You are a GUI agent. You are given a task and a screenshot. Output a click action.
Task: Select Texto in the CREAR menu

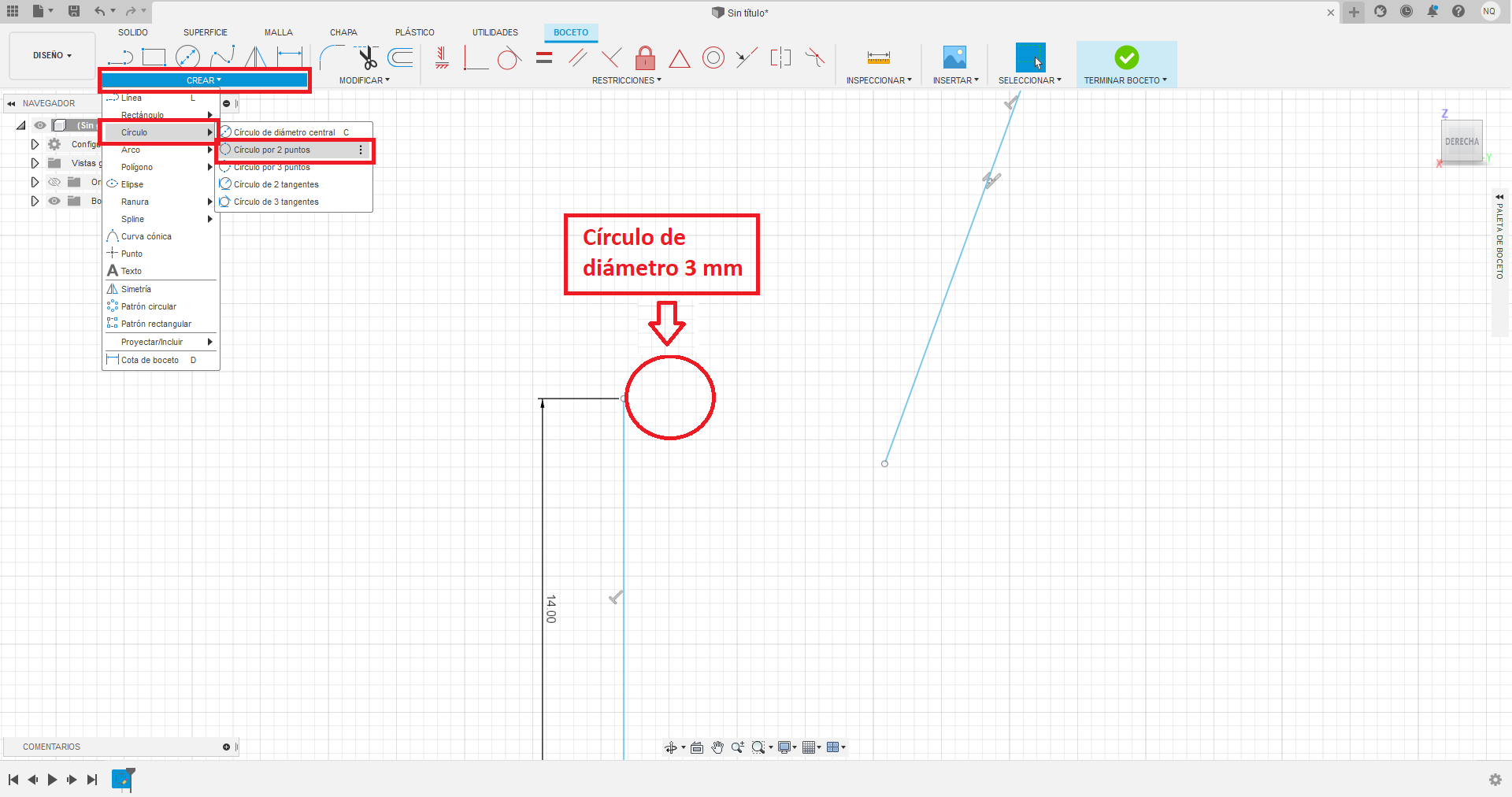(161, 271)
